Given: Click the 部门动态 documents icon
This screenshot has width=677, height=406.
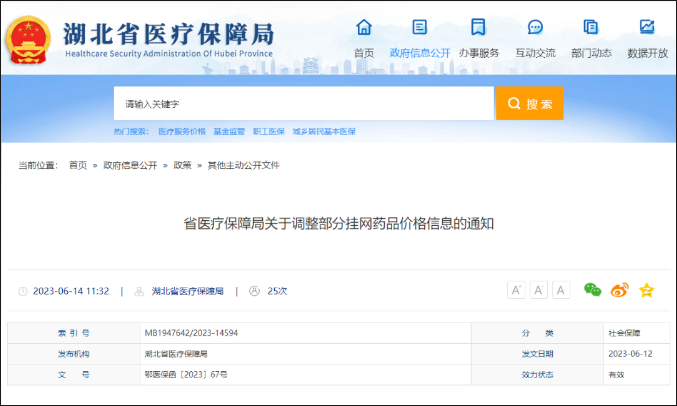Looking at the screenshot, I should point(591,27).
